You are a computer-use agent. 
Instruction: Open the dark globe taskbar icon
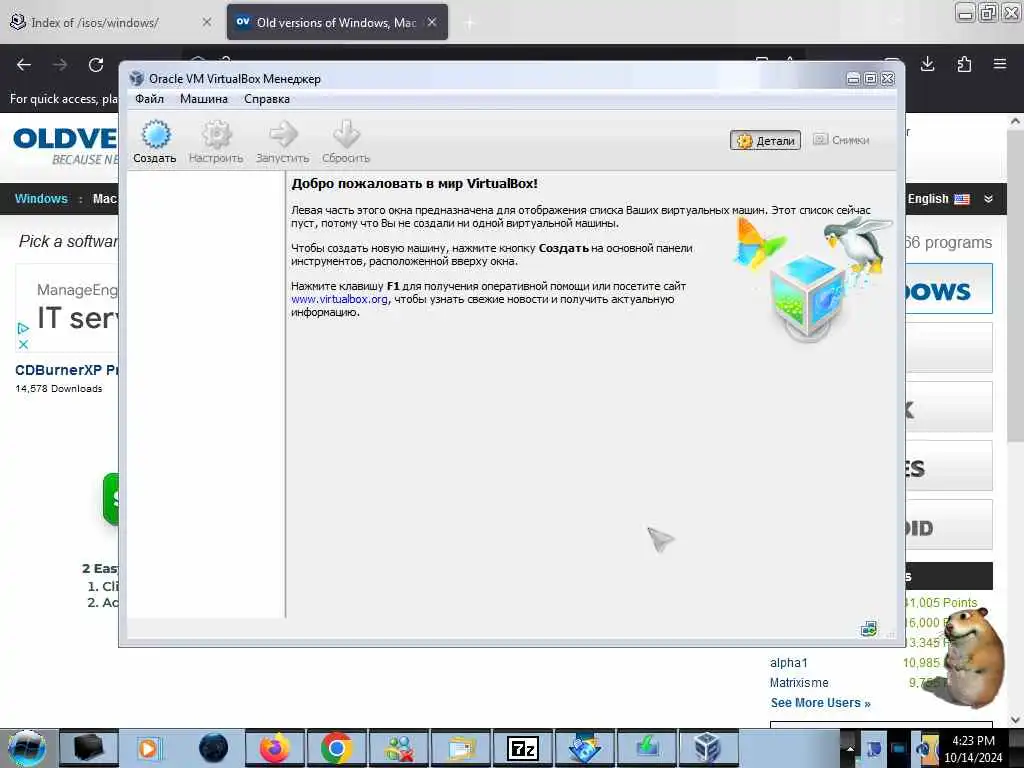(x=213, y=748)
